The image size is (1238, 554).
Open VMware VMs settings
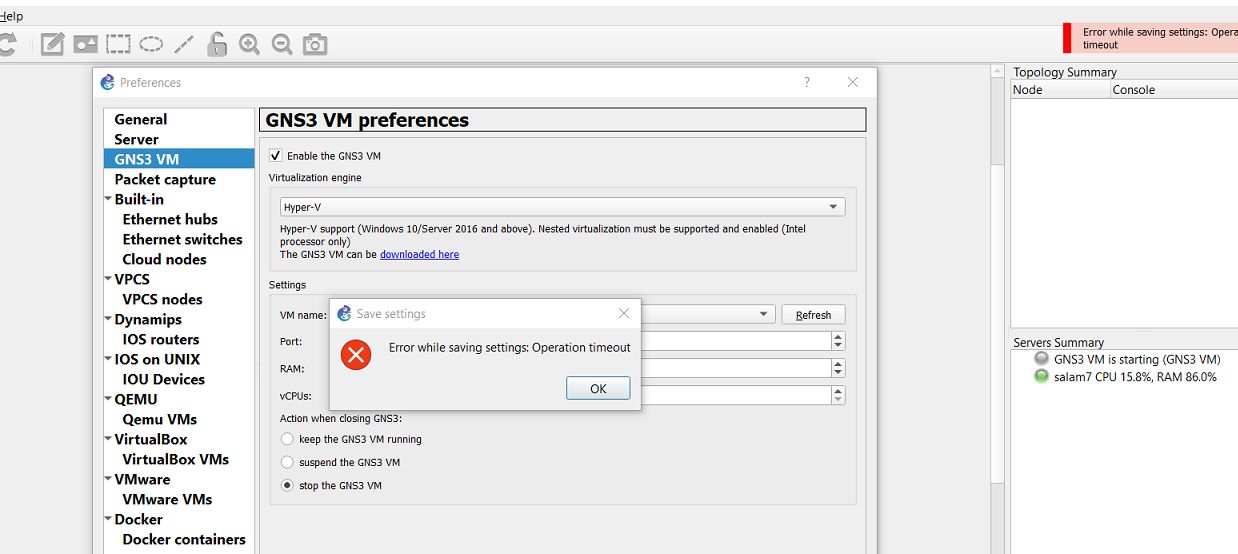coord(167,499)
